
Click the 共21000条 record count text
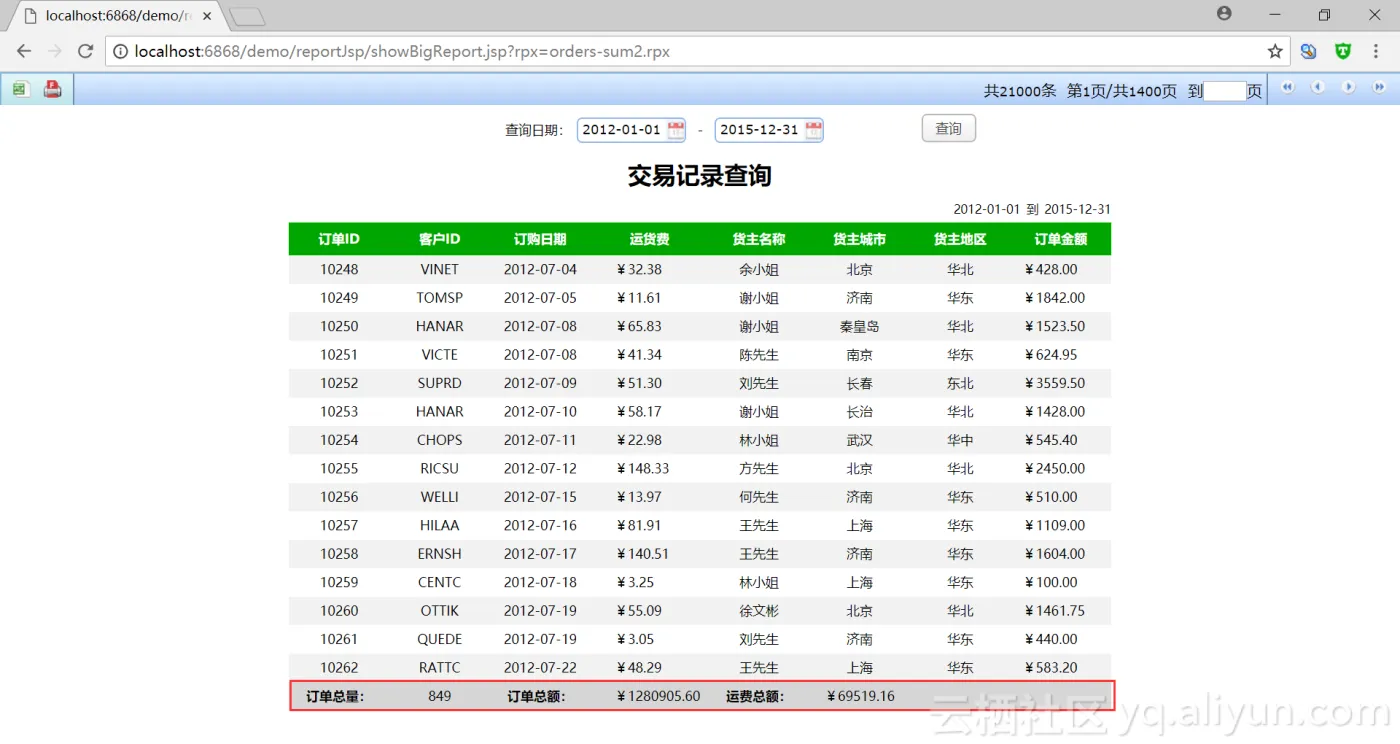1019,91
